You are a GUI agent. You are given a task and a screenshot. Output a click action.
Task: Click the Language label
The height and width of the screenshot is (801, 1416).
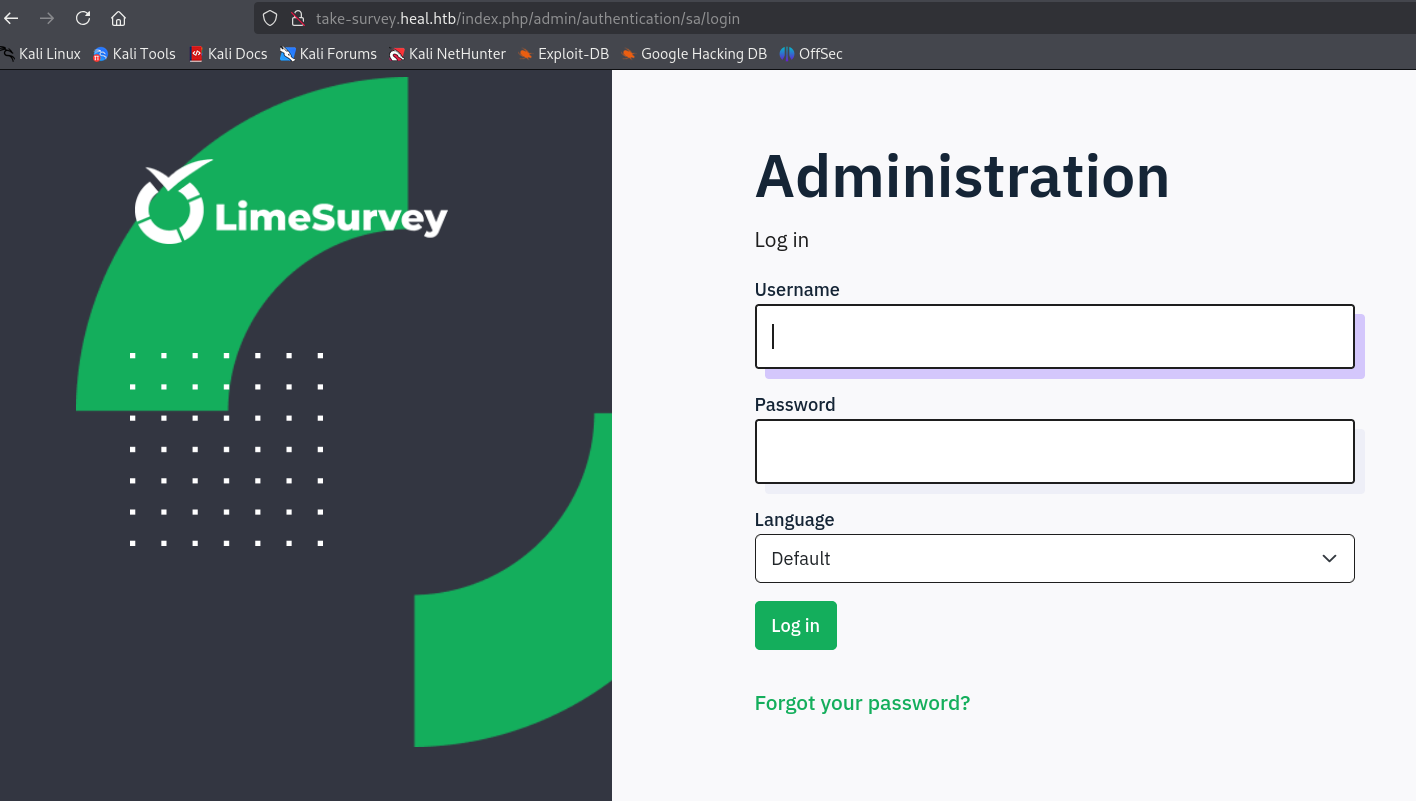pos(794,520)
